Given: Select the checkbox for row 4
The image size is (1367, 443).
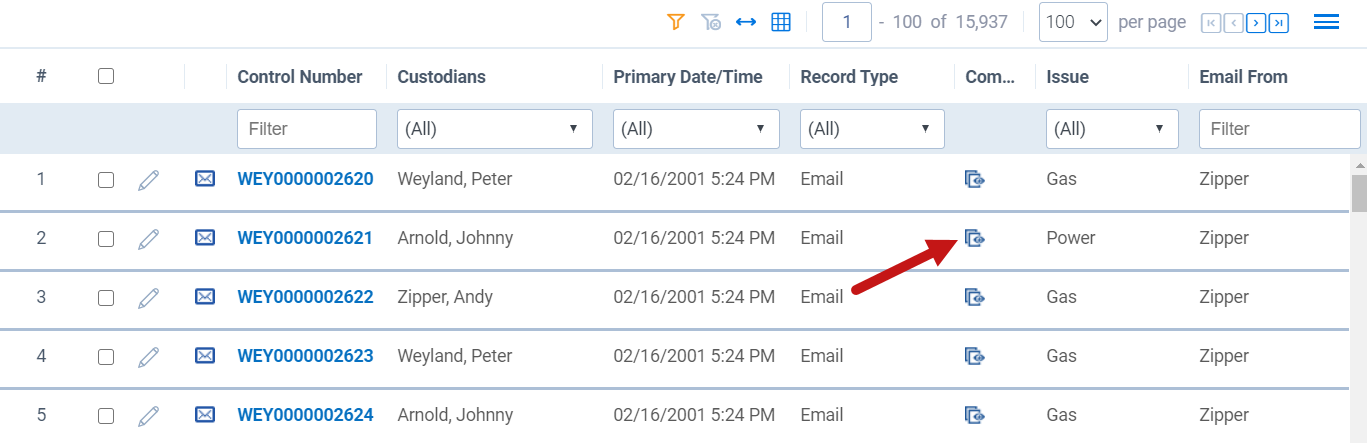Looking at the screenshot, I should tap(106, 356).
